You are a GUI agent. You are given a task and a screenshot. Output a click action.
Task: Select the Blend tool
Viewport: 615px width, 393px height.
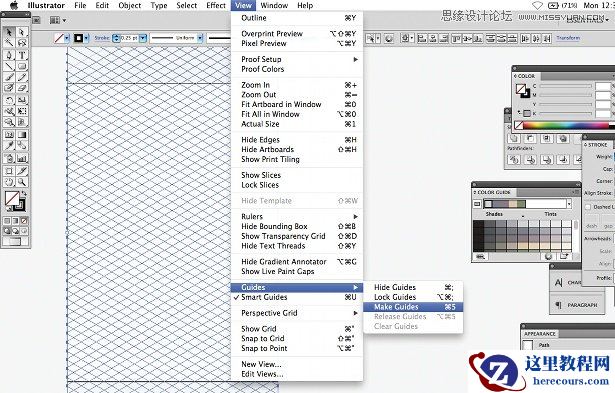point(22,146)
